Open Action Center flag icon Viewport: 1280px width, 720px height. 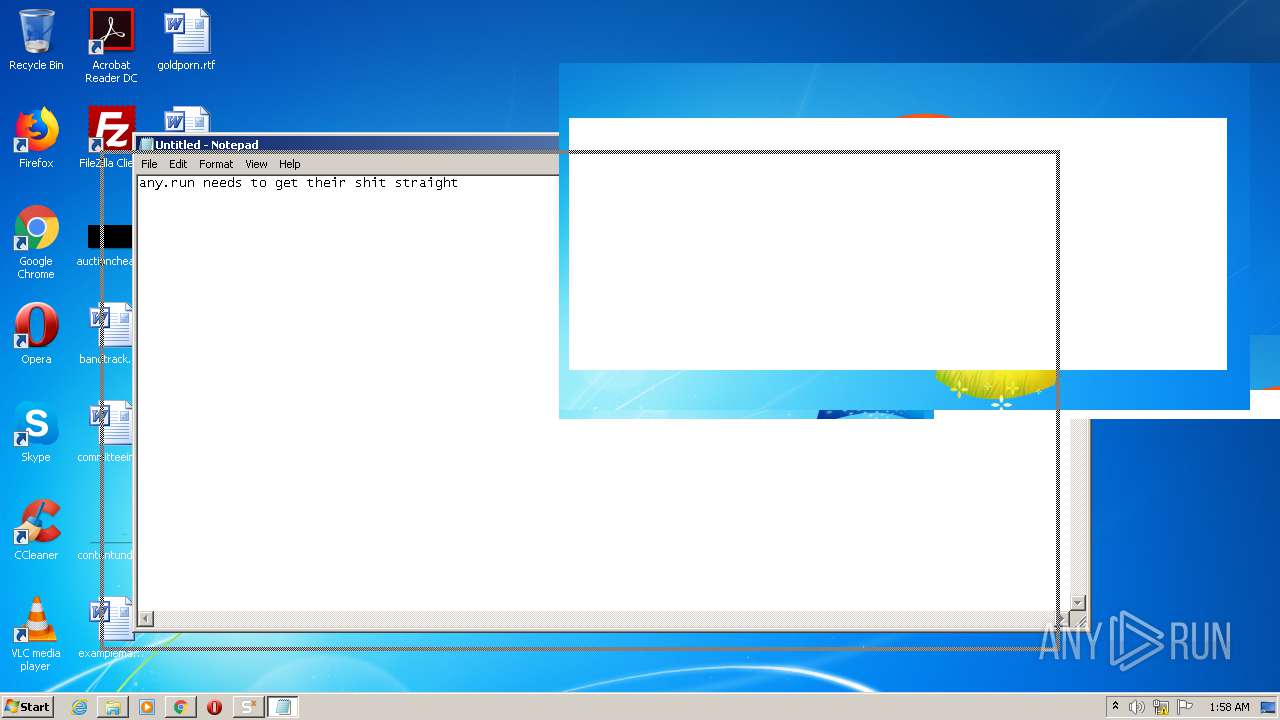tap(1185, 707)
